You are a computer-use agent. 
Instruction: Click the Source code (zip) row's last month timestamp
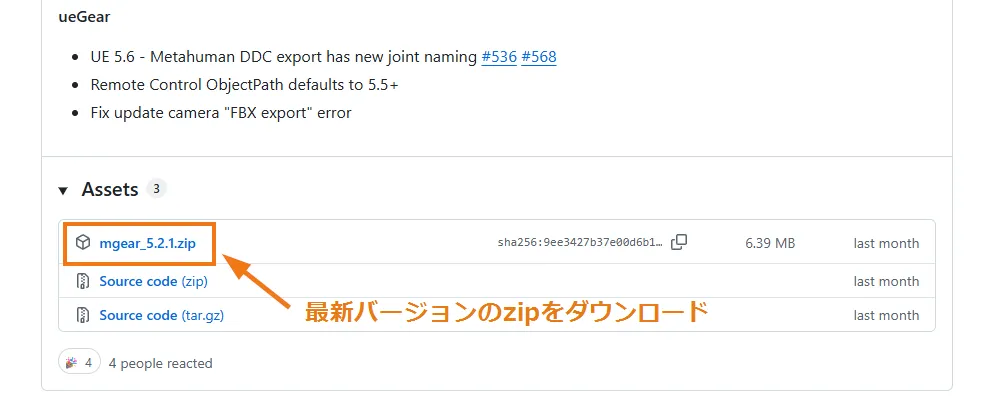(886, 281)
